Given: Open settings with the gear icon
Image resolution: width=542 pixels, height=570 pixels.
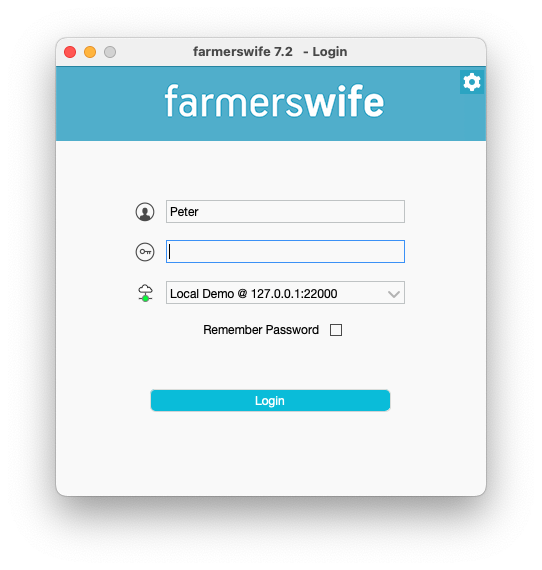Looking at the screenshot, I should pyautogui.click(x=471, y=82).
